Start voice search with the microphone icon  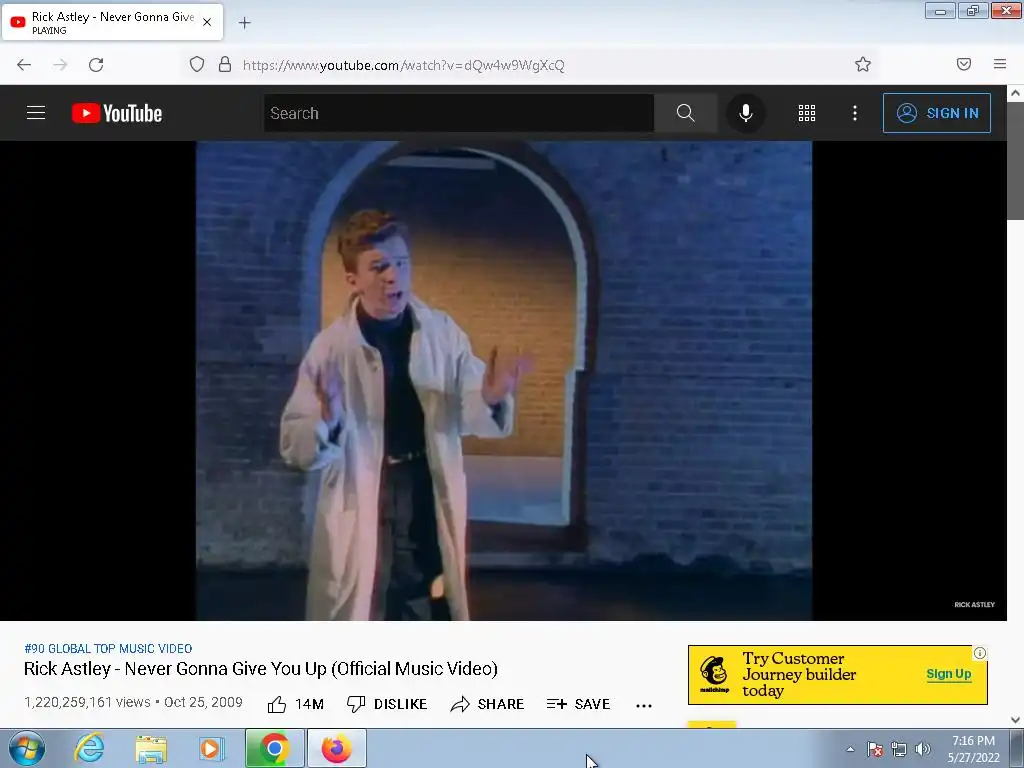click(x=745, y=113)
